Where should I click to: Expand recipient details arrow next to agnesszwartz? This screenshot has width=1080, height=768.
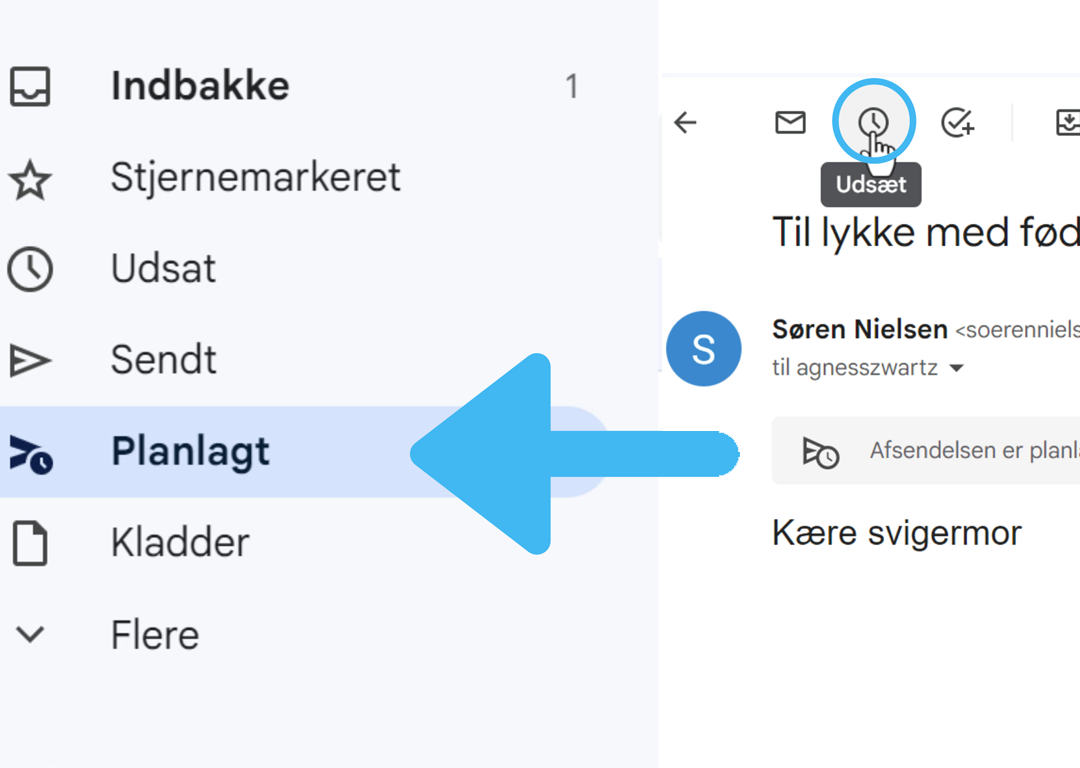(956, 369)
